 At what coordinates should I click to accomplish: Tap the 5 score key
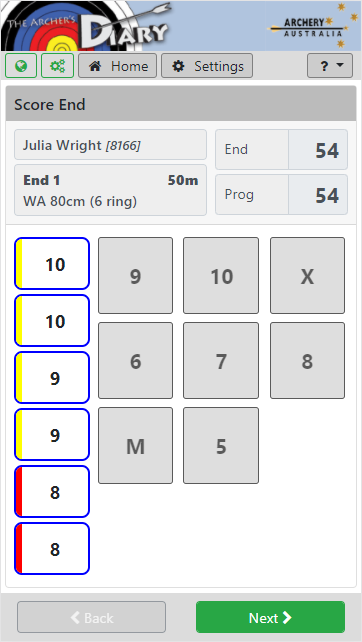[221, 445]
